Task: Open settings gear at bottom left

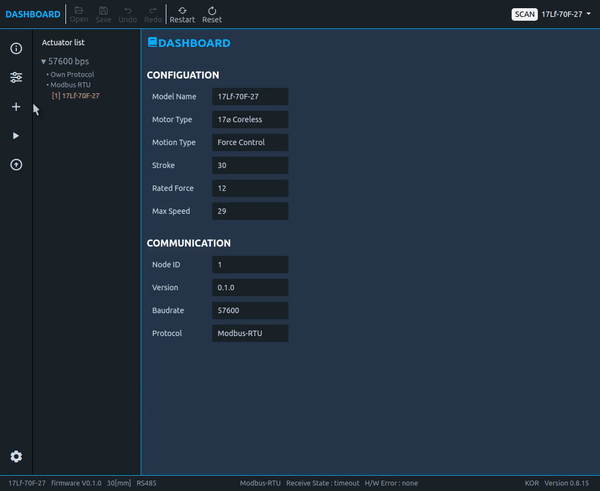Action: pyautogui.click(x=16, y=457)
